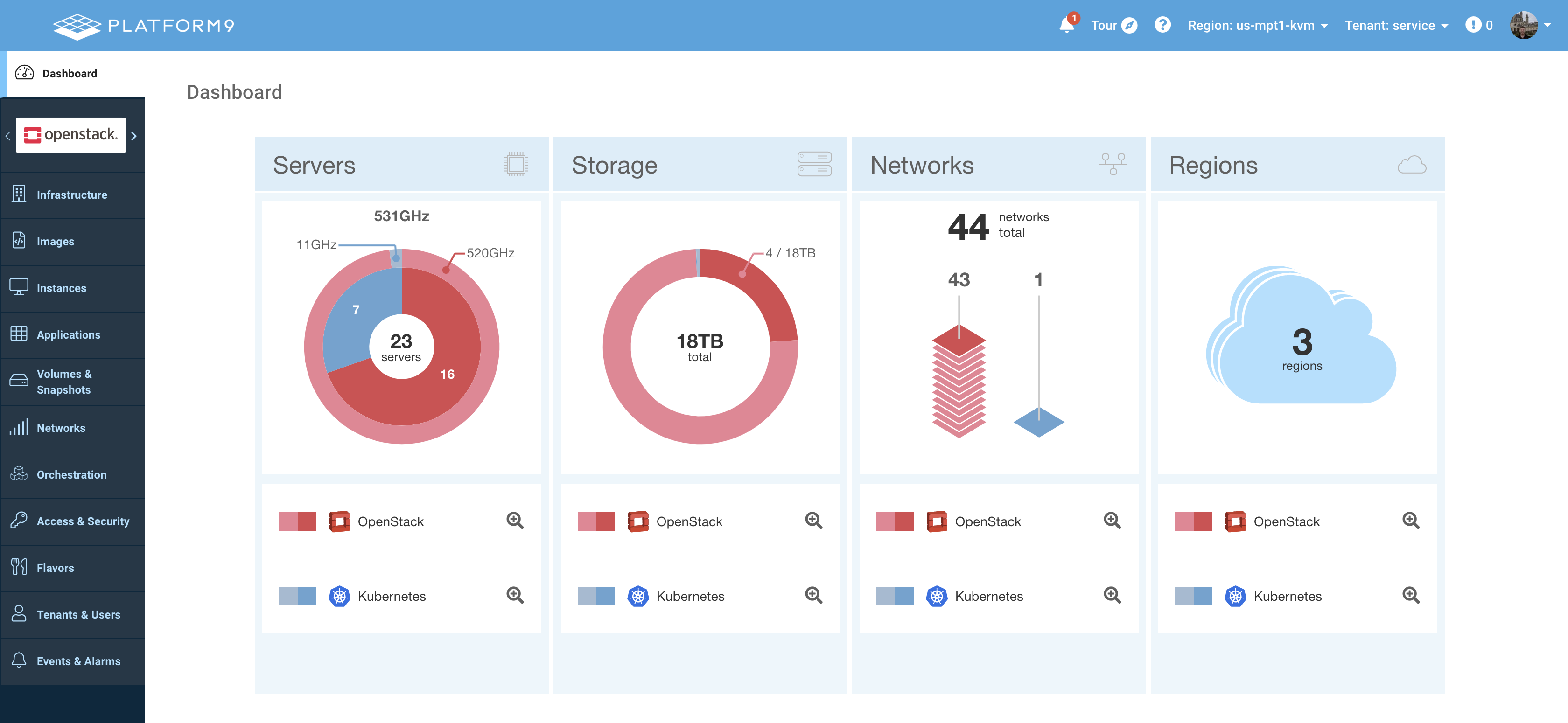
Task: Open the help question mark icon
Action: (1162, 25)
